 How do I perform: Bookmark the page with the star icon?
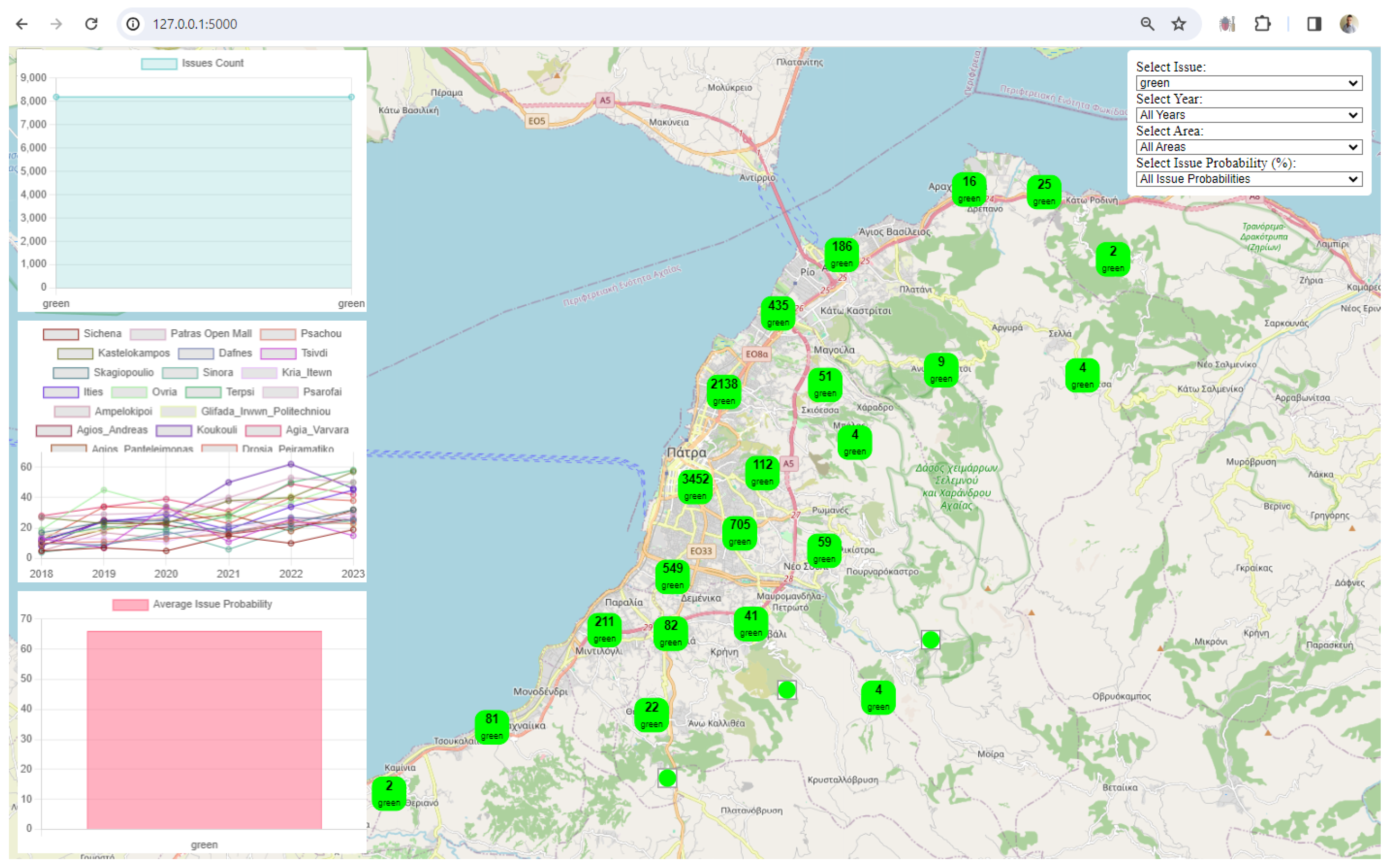[x=1178, y=23]
